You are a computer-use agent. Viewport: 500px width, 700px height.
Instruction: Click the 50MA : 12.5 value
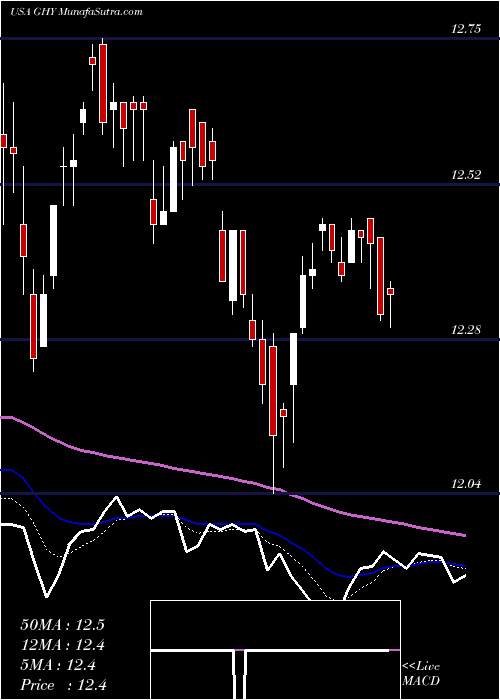point(62,625)
